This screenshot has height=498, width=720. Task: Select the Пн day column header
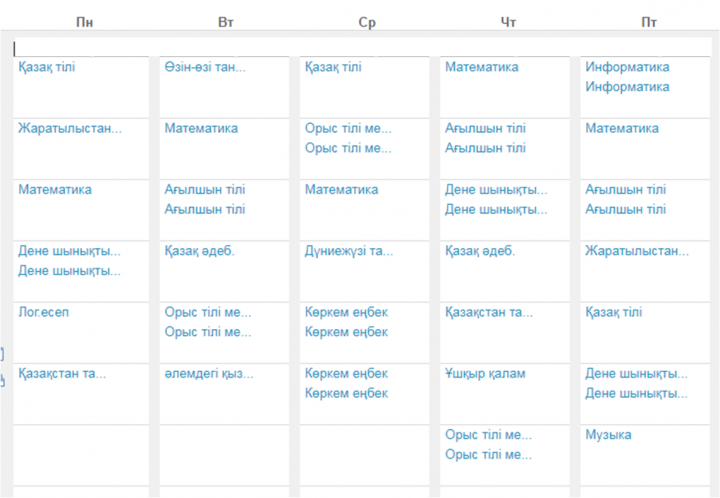[84, 22]
